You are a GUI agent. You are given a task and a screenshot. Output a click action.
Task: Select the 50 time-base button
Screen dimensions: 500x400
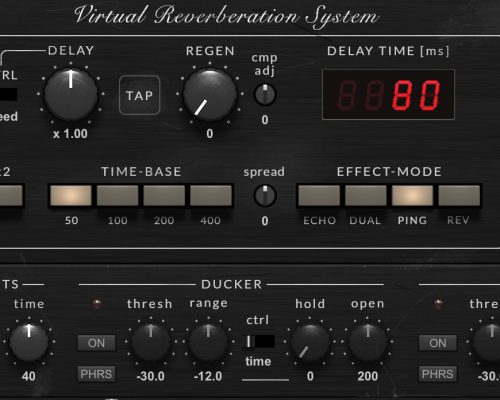(x=71, y=196)
